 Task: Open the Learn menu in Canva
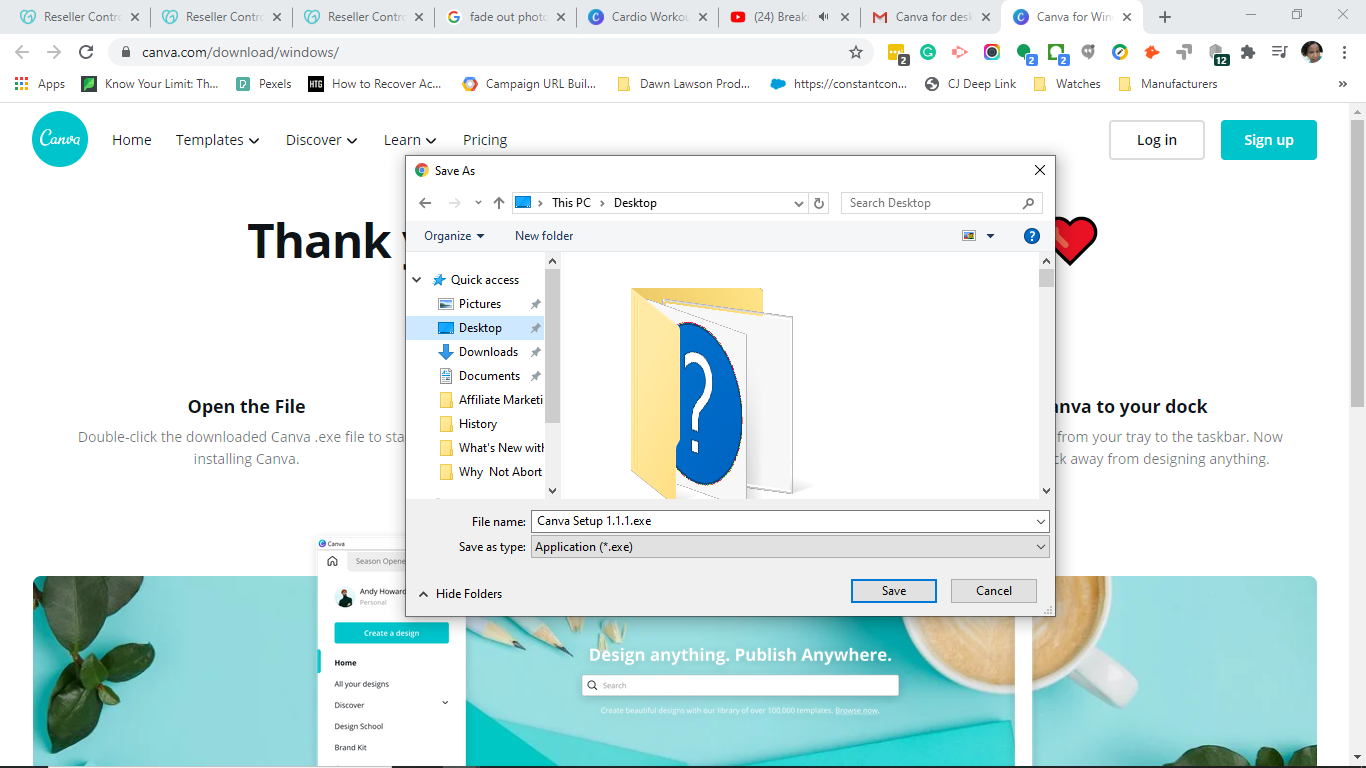(x=410, y=140)
